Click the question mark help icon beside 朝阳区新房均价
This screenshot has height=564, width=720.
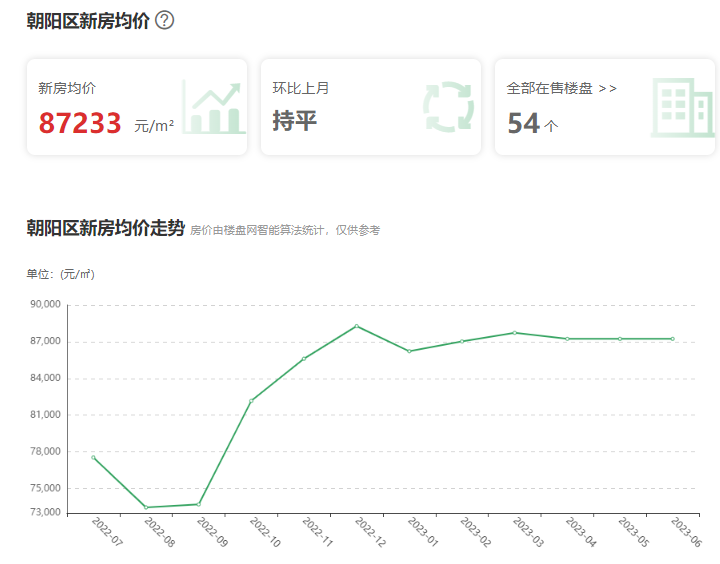click(x=165, y=20)
